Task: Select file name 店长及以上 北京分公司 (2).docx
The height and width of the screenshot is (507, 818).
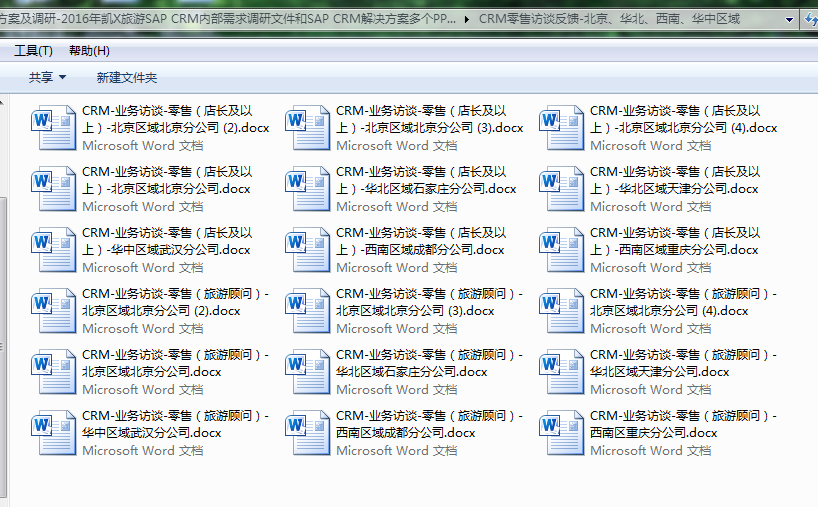Action: click(176, 119)
